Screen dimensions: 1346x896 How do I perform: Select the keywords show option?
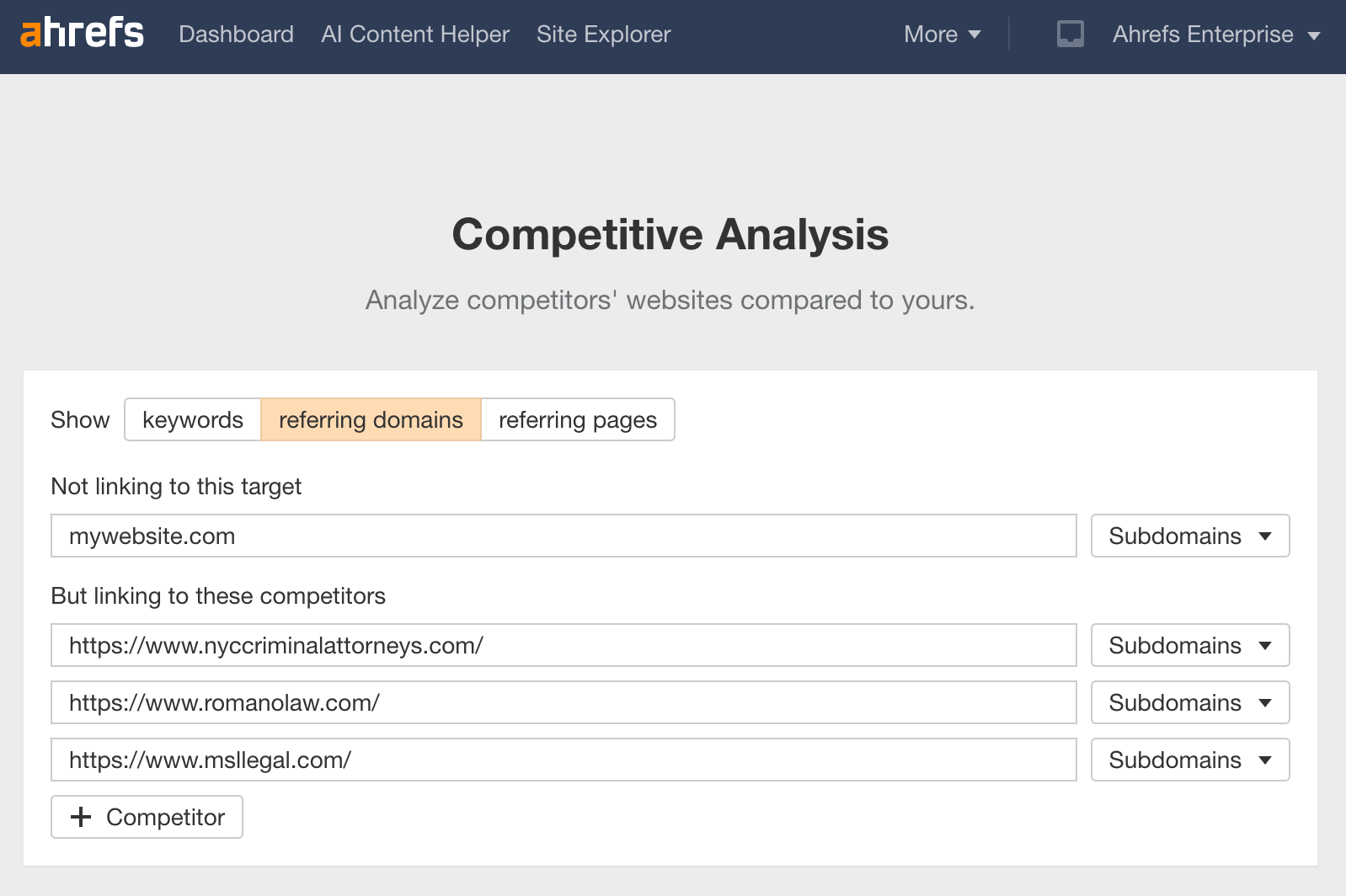coord(193,419)
